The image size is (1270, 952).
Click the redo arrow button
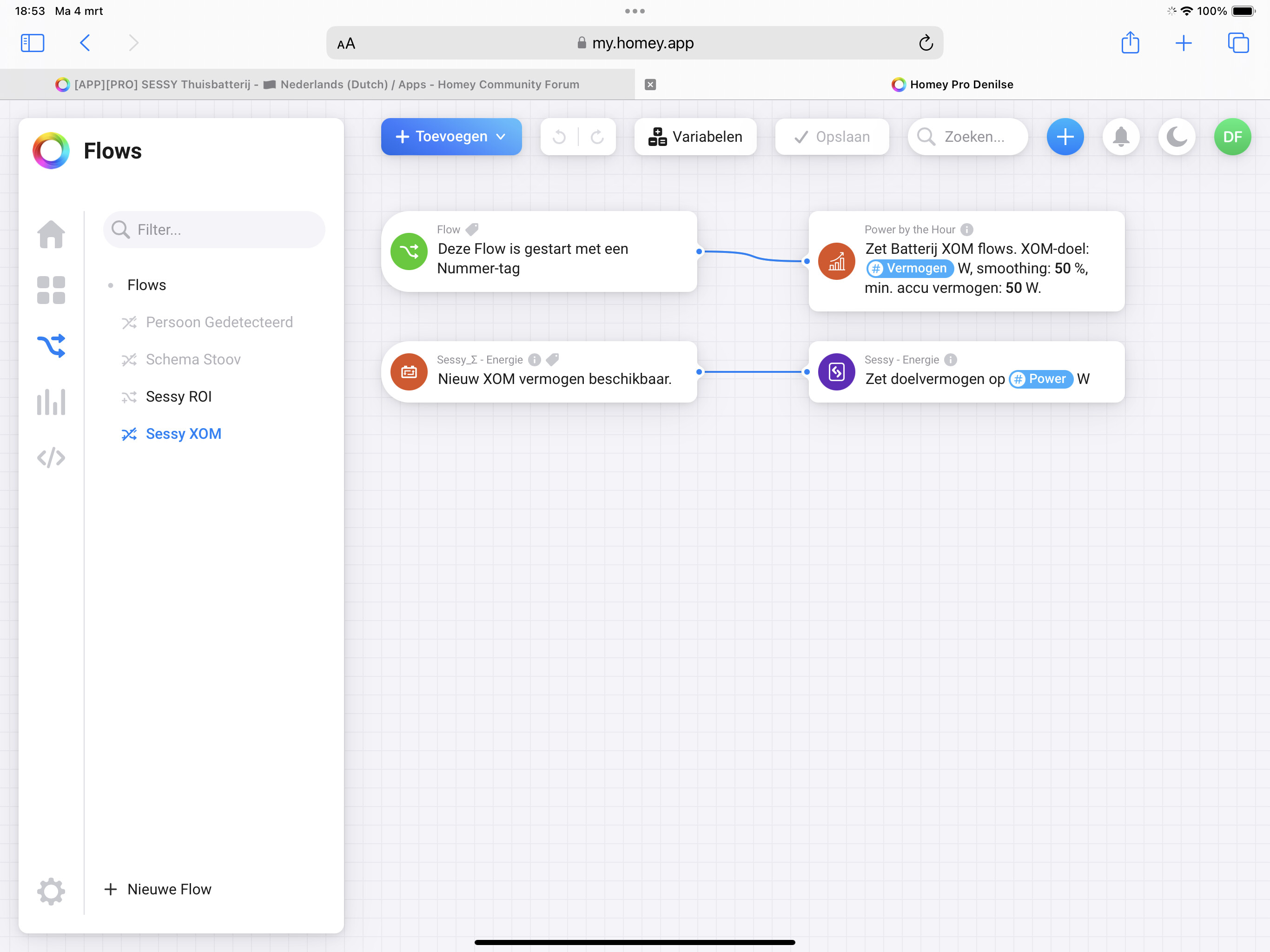pyautogui.click(x=597, y=137)
